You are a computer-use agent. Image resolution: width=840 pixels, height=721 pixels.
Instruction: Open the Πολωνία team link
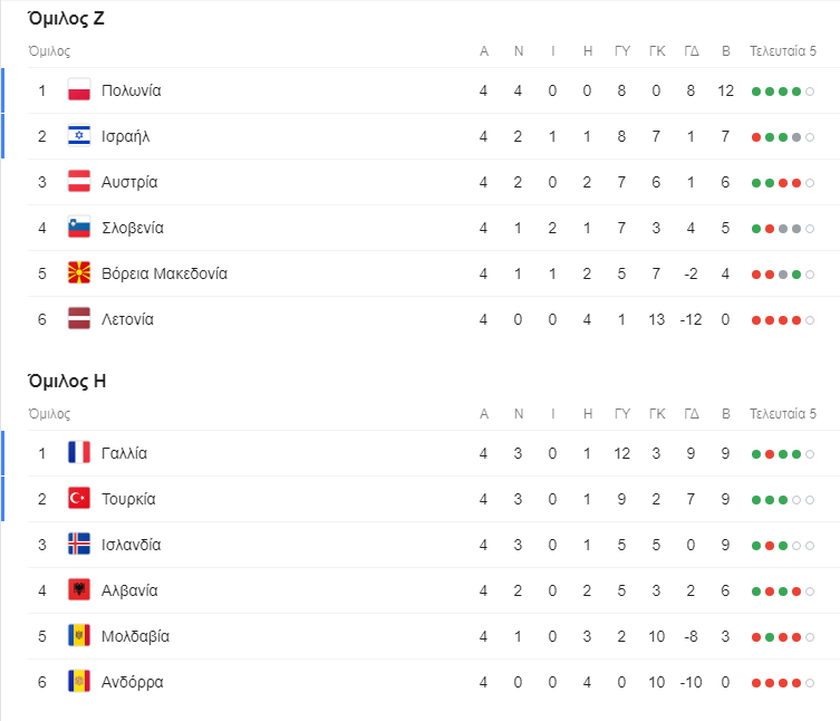131,91
